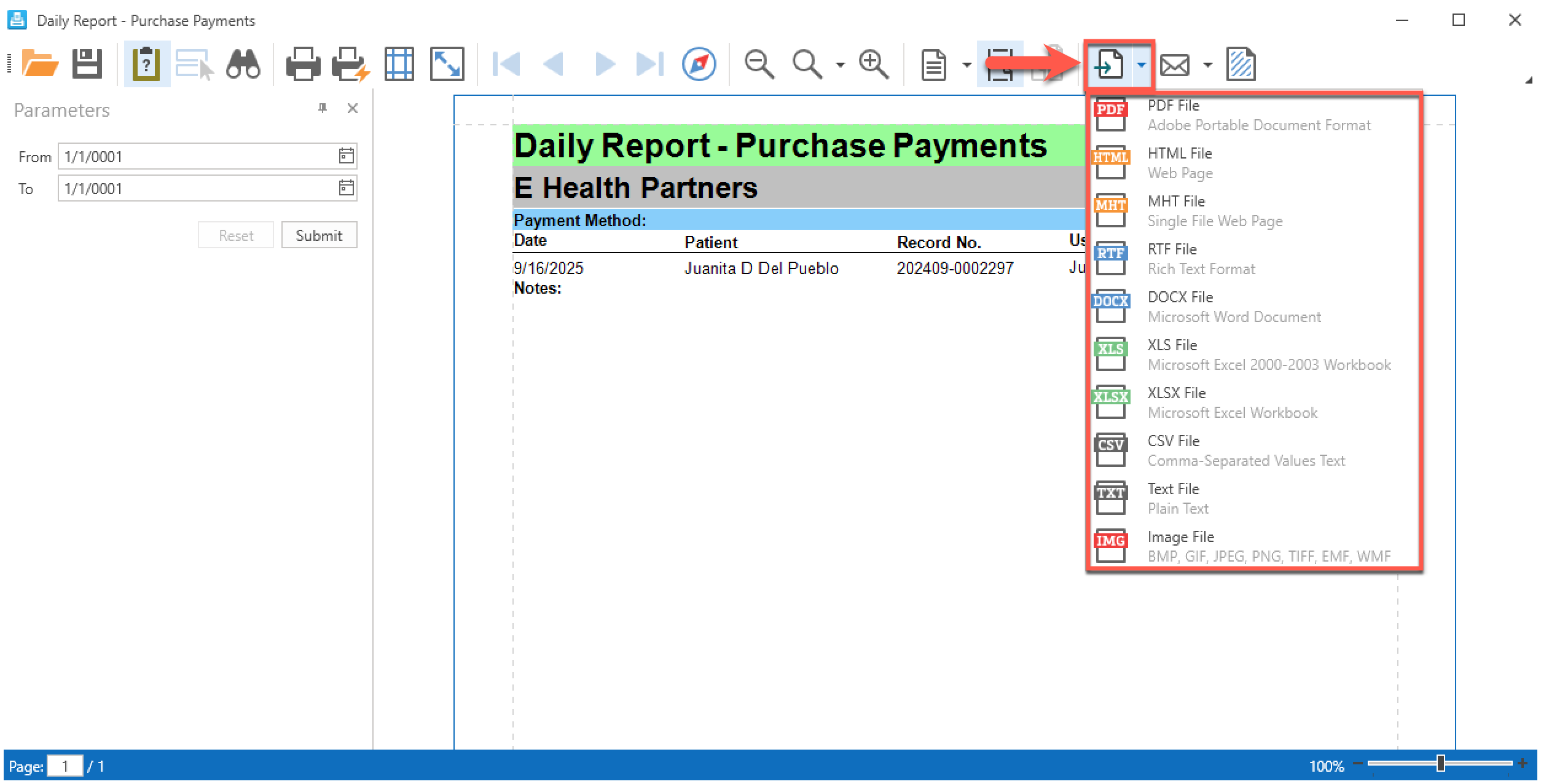This screenshot has height=784, width=1541.
Task: Toggle the navigation pane compass icon
Action: 699,63
